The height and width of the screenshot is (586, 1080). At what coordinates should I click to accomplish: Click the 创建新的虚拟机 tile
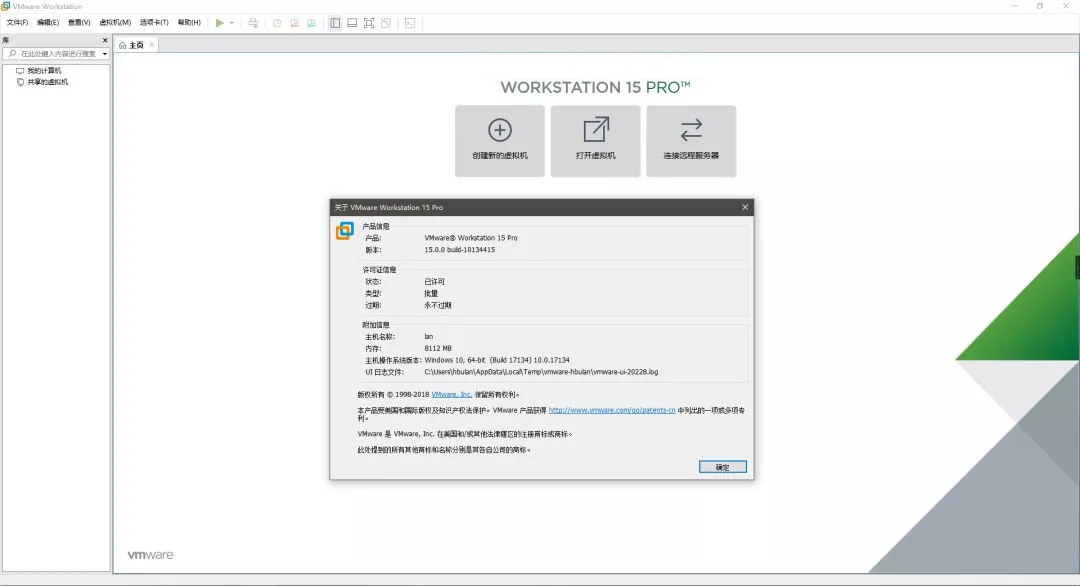click(500, 141)
